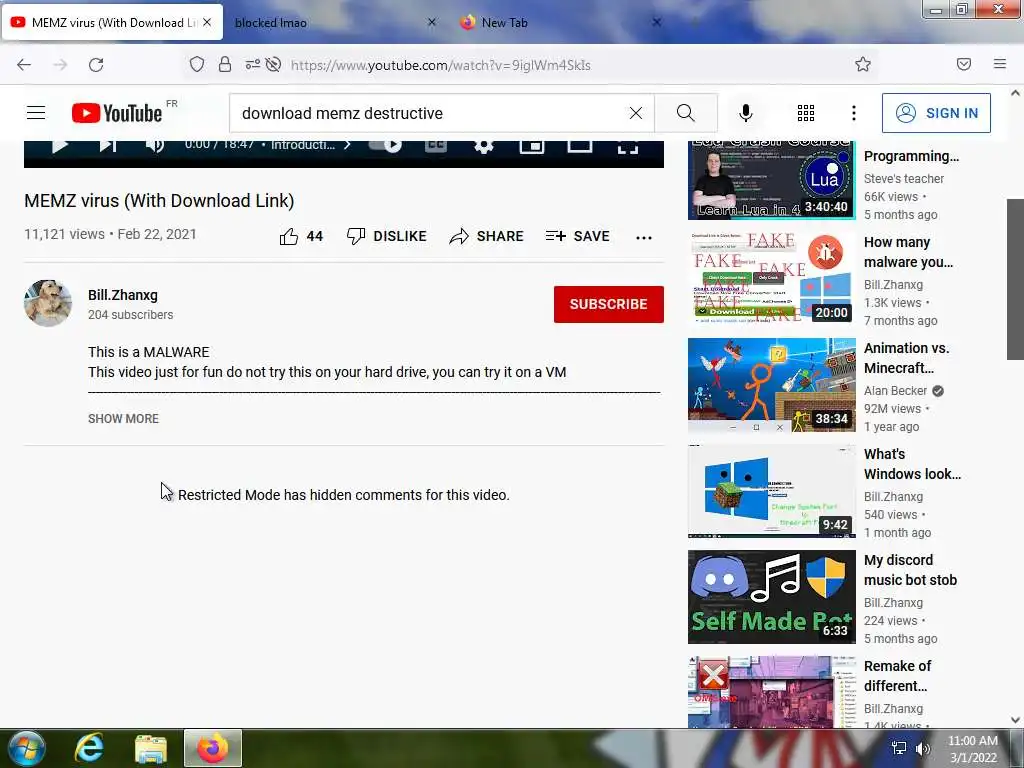Toggle the autoplay switch in the player
1024x768 pixels.
coord(386,145)
